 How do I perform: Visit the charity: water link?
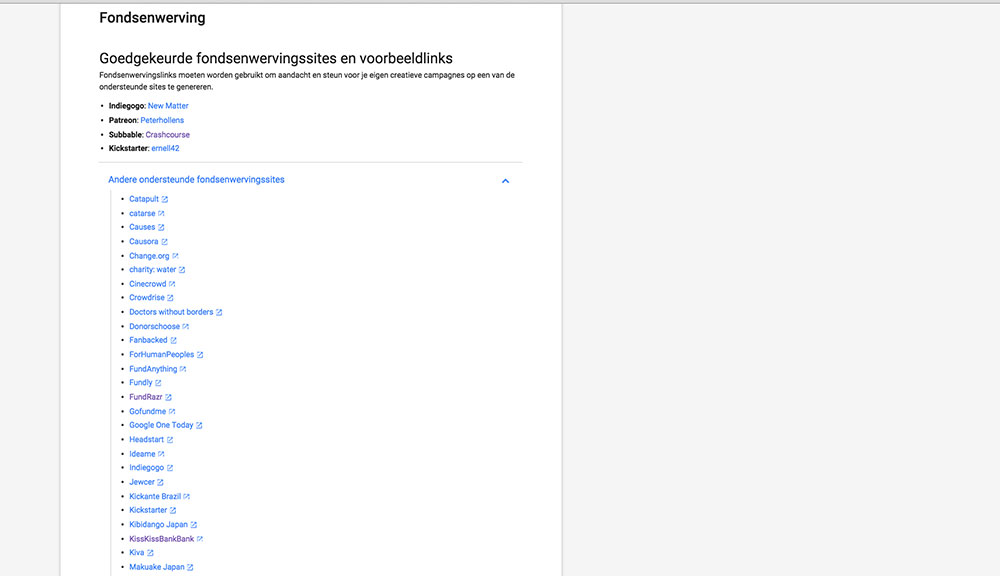tap(152, 270)
